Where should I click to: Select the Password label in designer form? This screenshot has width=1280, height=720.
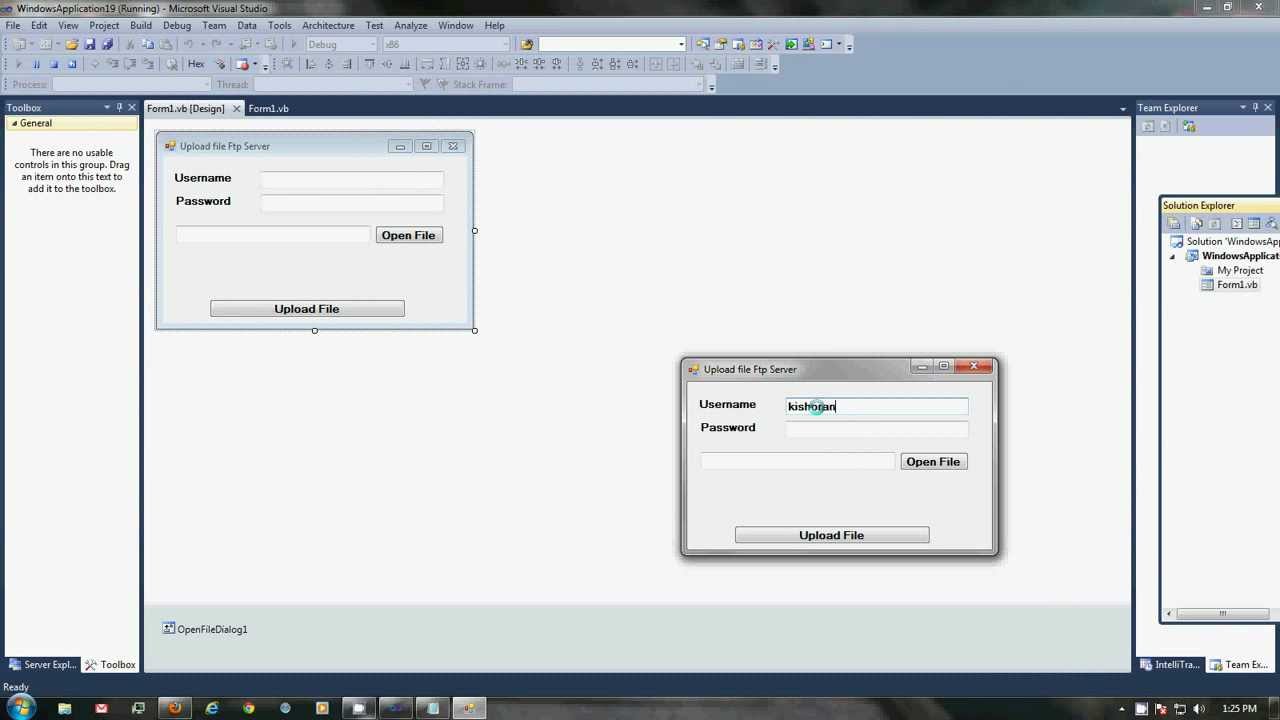click(x=203, y=201)
